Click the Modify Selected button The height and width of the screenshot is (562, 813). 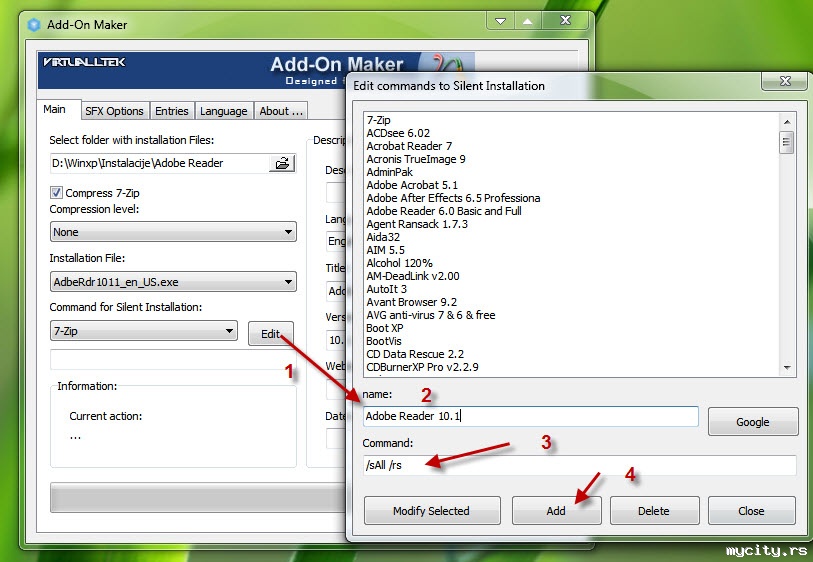(x=432, y=511)
